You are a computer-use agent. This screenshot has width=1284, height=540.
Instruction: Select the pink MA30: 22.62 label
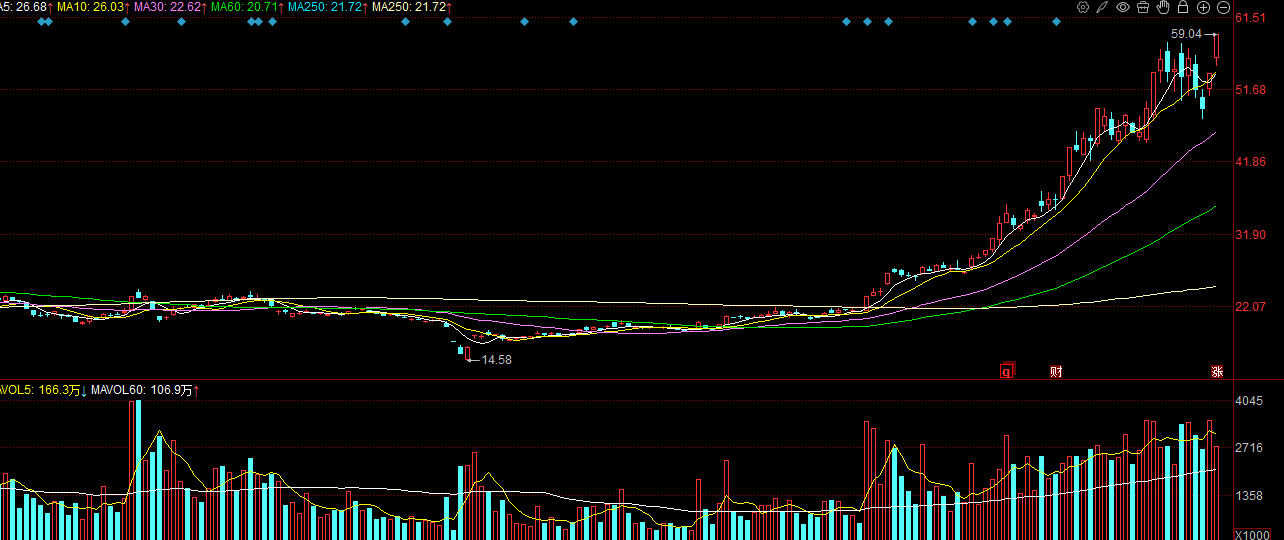tap(170, 7)
